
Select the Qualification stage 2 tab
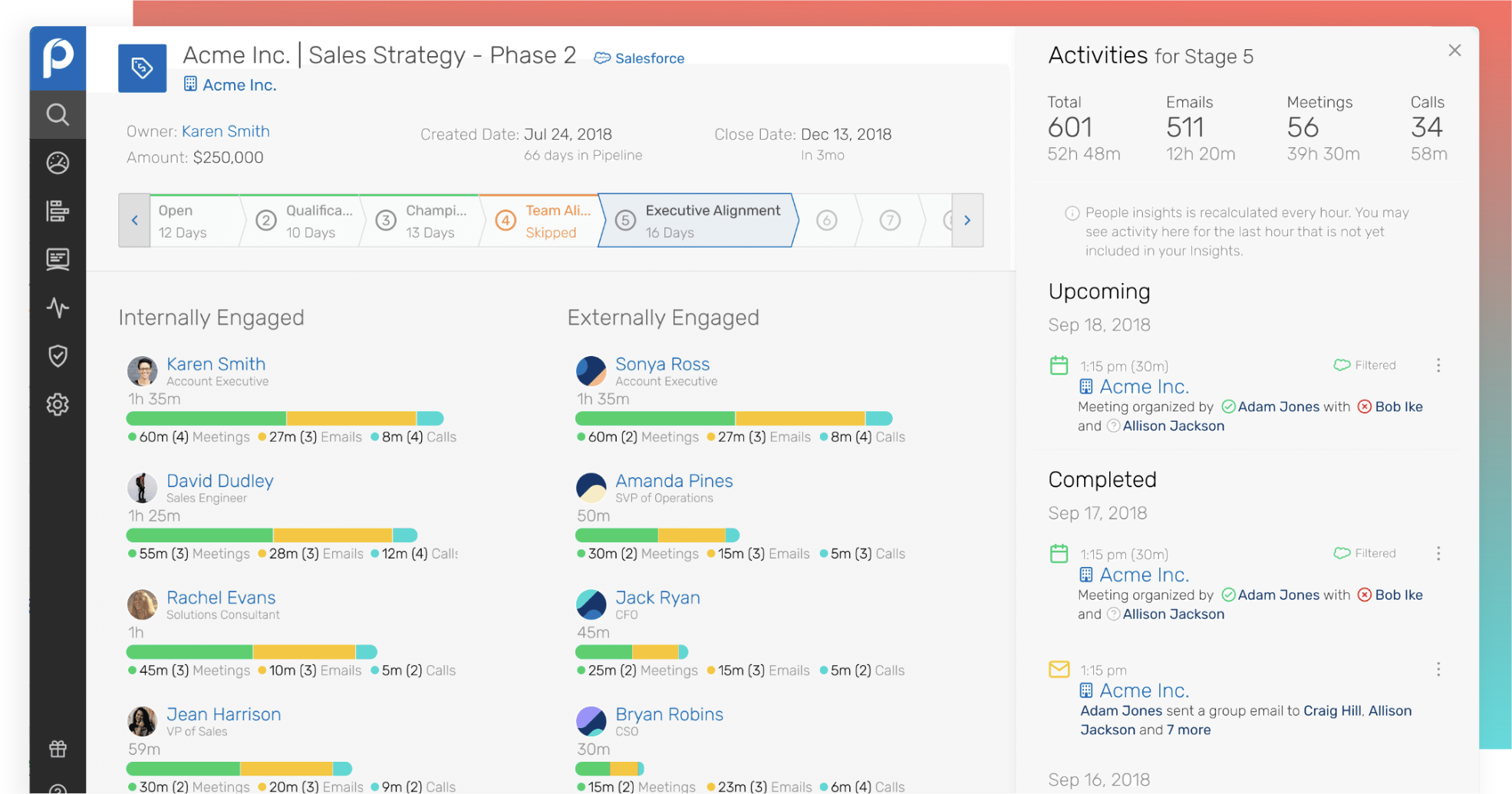305,221
